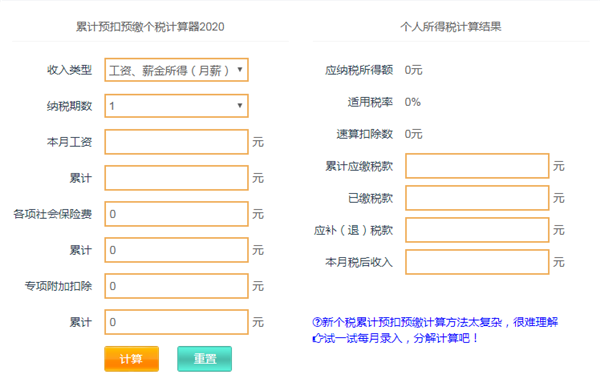Image resolution: width=600 pixels, height=390 pixels.
Task: Click the 各项社会保险费 input field
Action: pos(176,214)
